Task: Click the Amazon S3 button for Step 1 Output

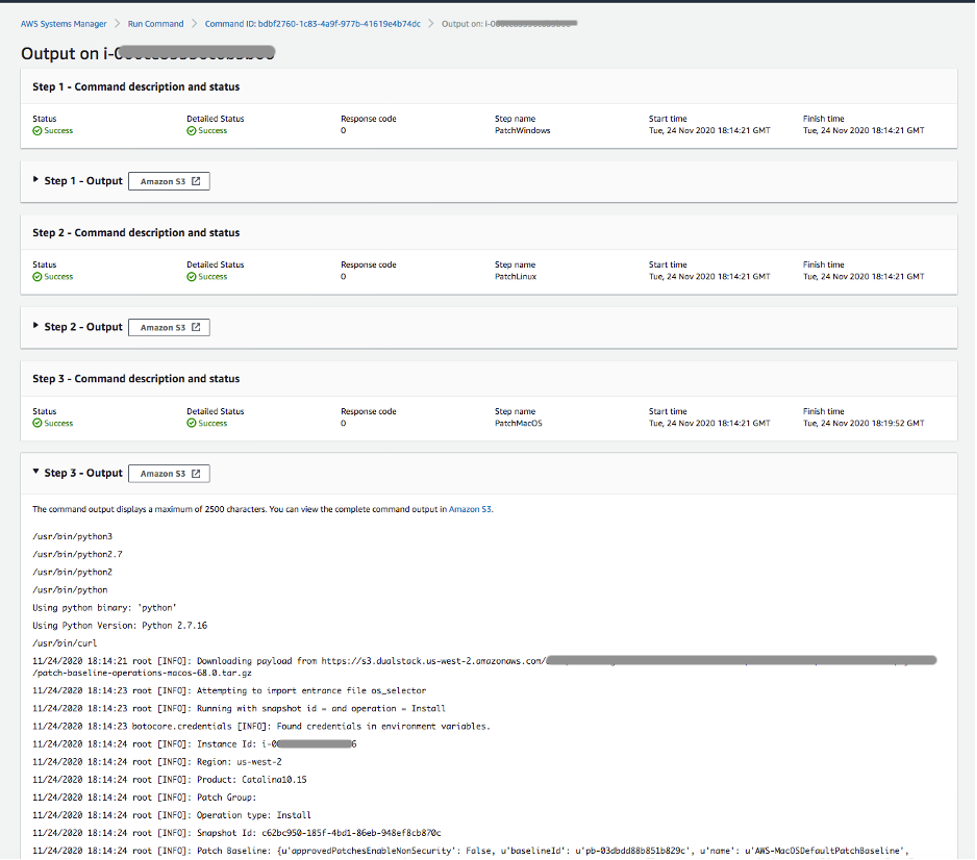Action: (x=168, y=181)
